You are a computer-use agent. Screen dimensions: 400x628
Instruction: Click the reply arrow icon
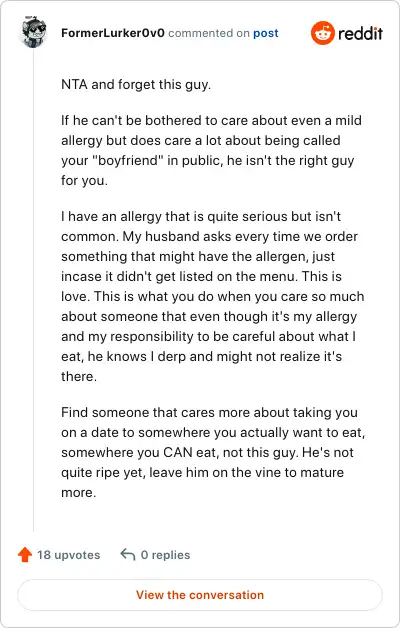[x=128, y=555]
